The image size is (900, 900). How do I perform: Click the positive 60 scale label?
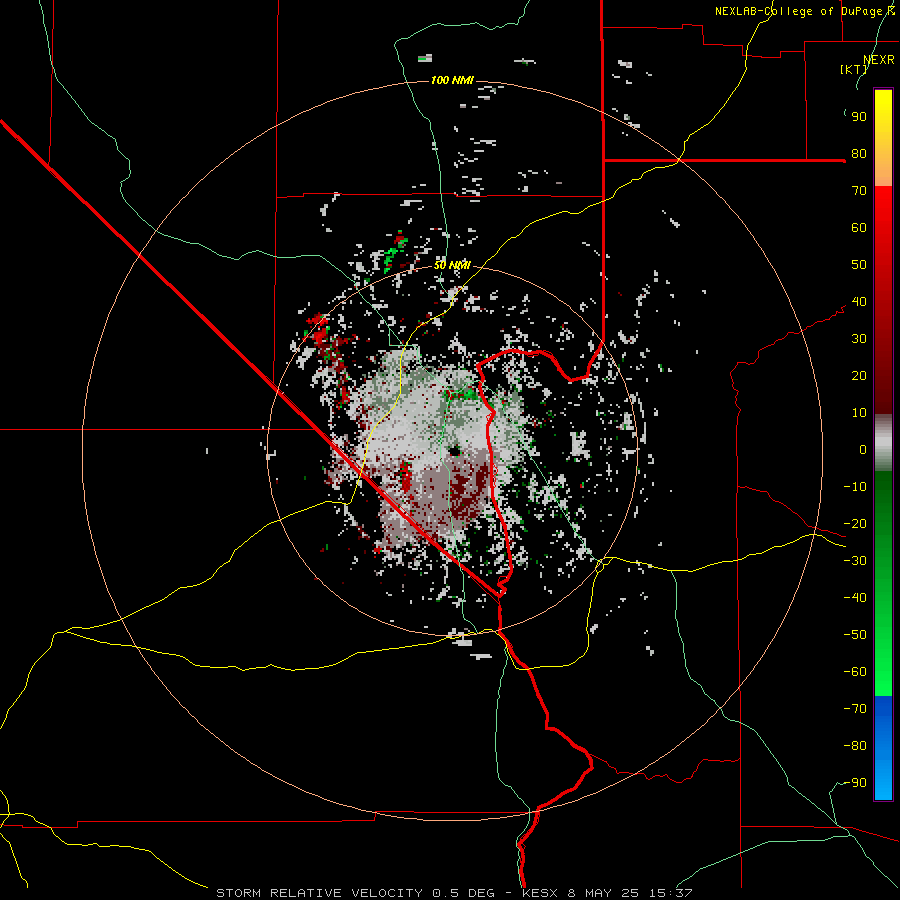point(859,227)
